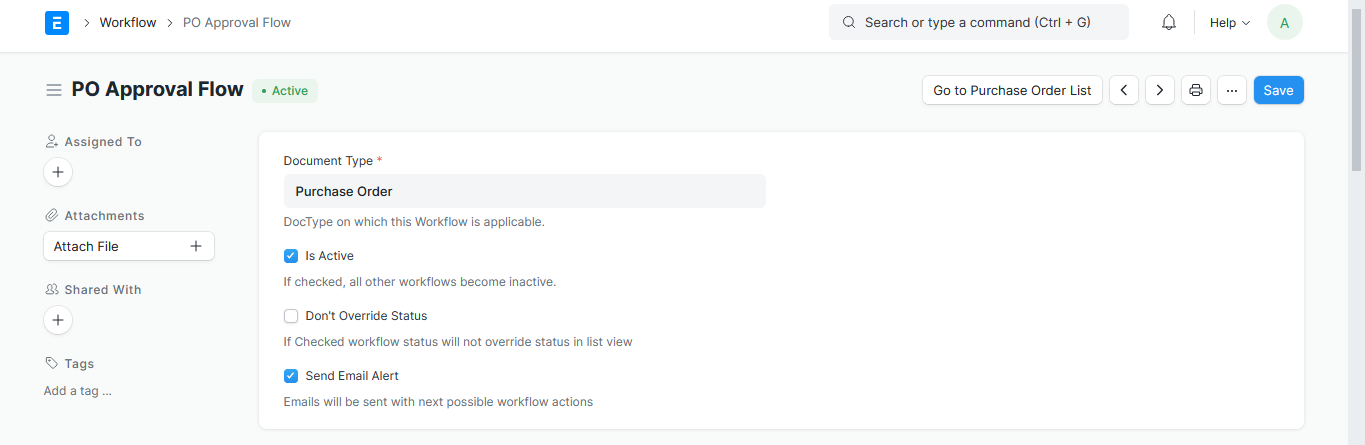
Task: Toggle sidebar with hamburger menu icon
Action: click(x=54, y=90)
